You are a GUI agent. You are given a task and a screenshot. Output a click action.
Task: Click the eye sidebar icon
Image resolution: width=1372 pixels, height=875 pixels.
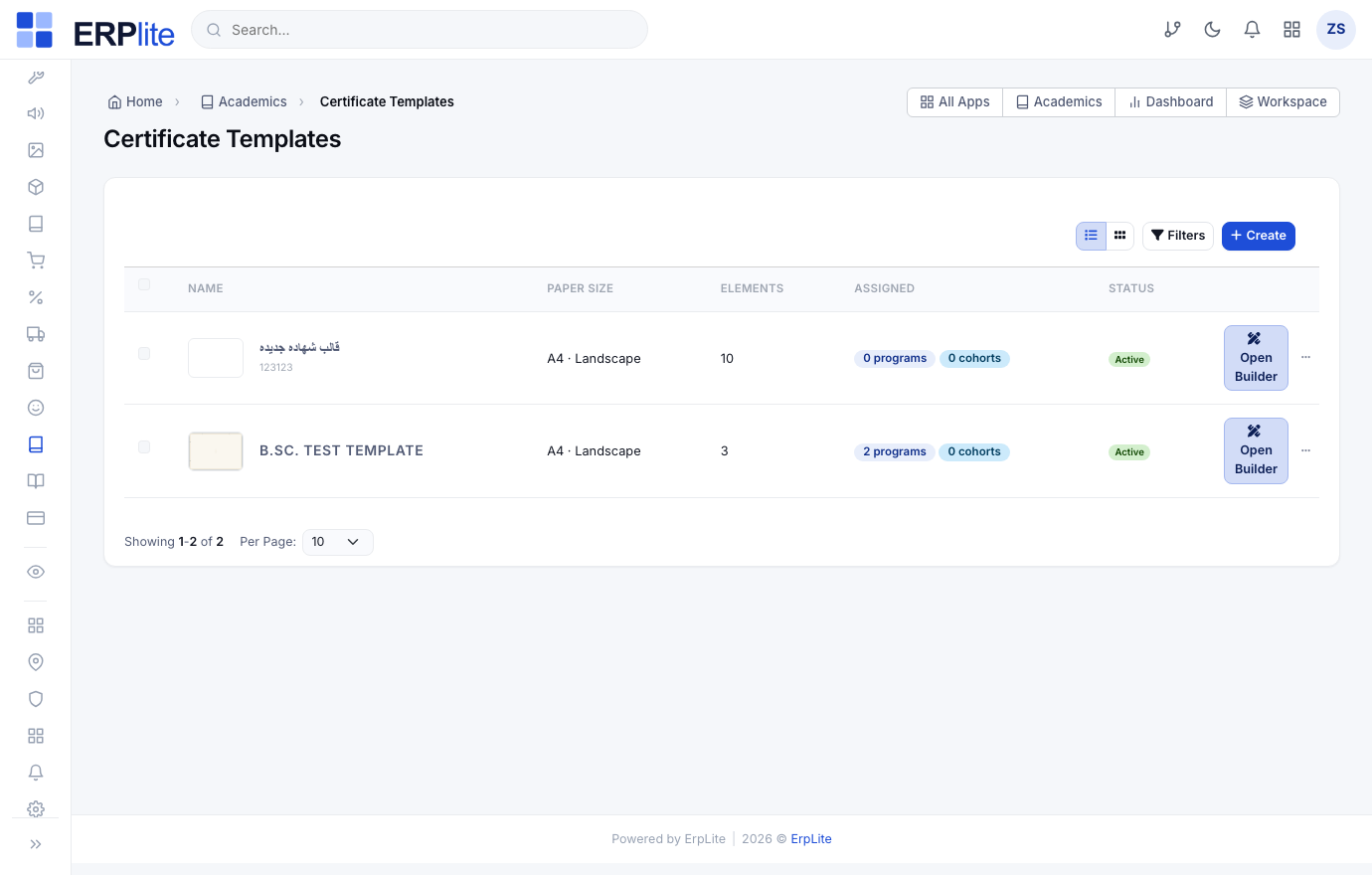[x=36, y=572]
